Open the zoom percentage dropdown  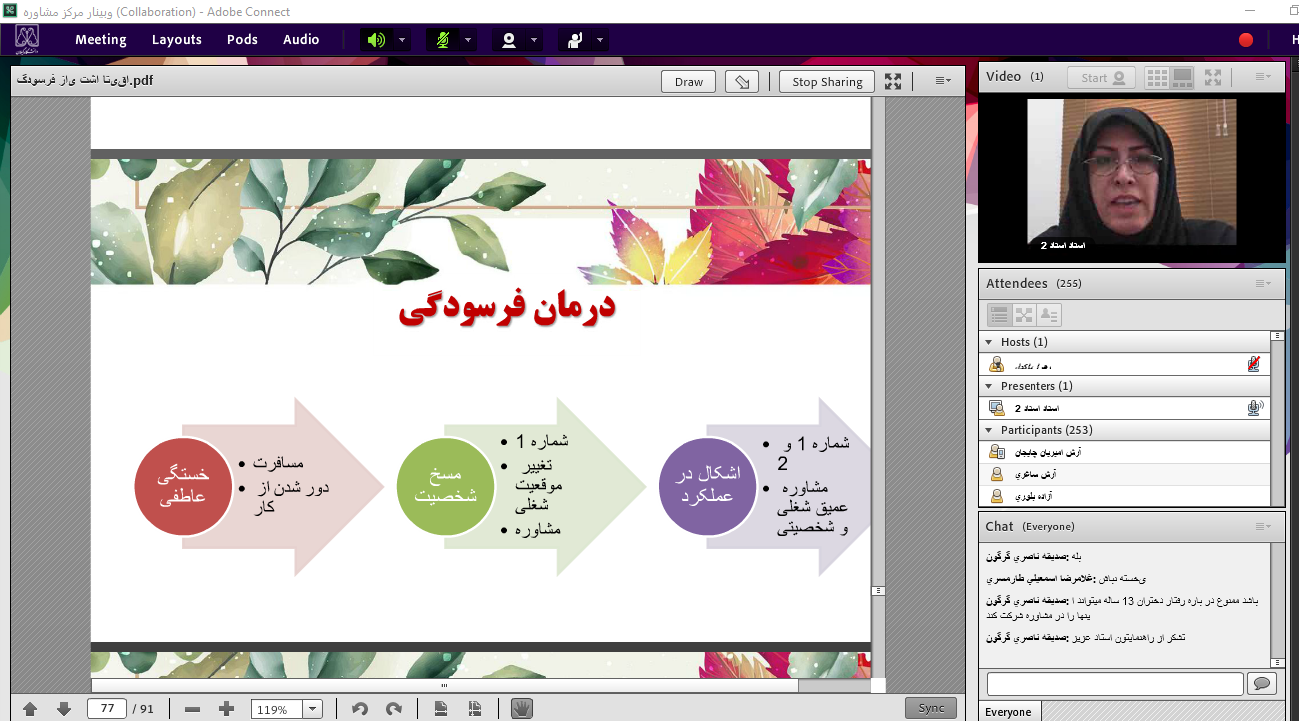[x=312, y=709]
